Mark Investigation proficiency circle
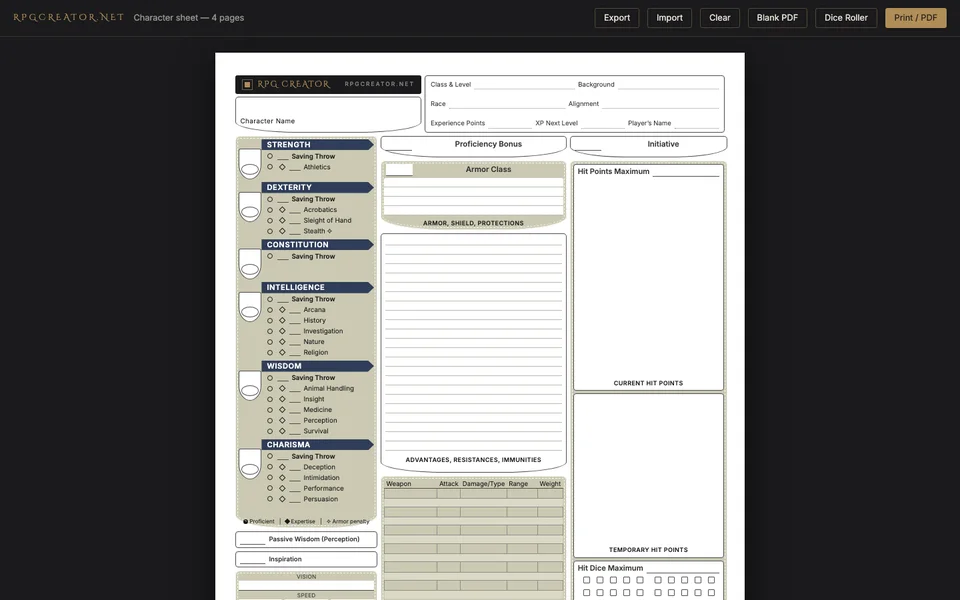This screenshot has height=600, width=960. pos(270,331)
